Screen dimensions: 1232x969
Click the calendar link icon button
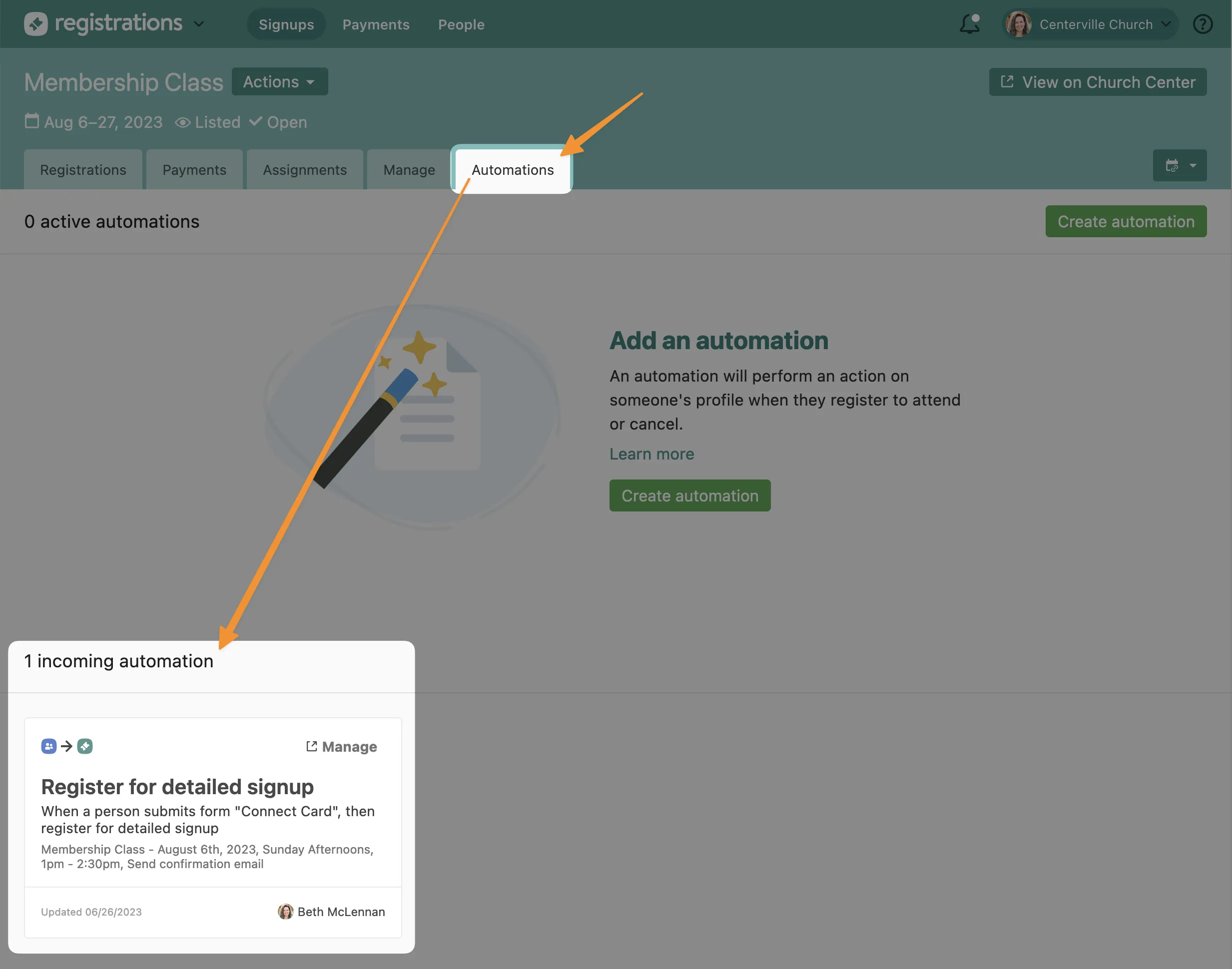coord(1172,166)
